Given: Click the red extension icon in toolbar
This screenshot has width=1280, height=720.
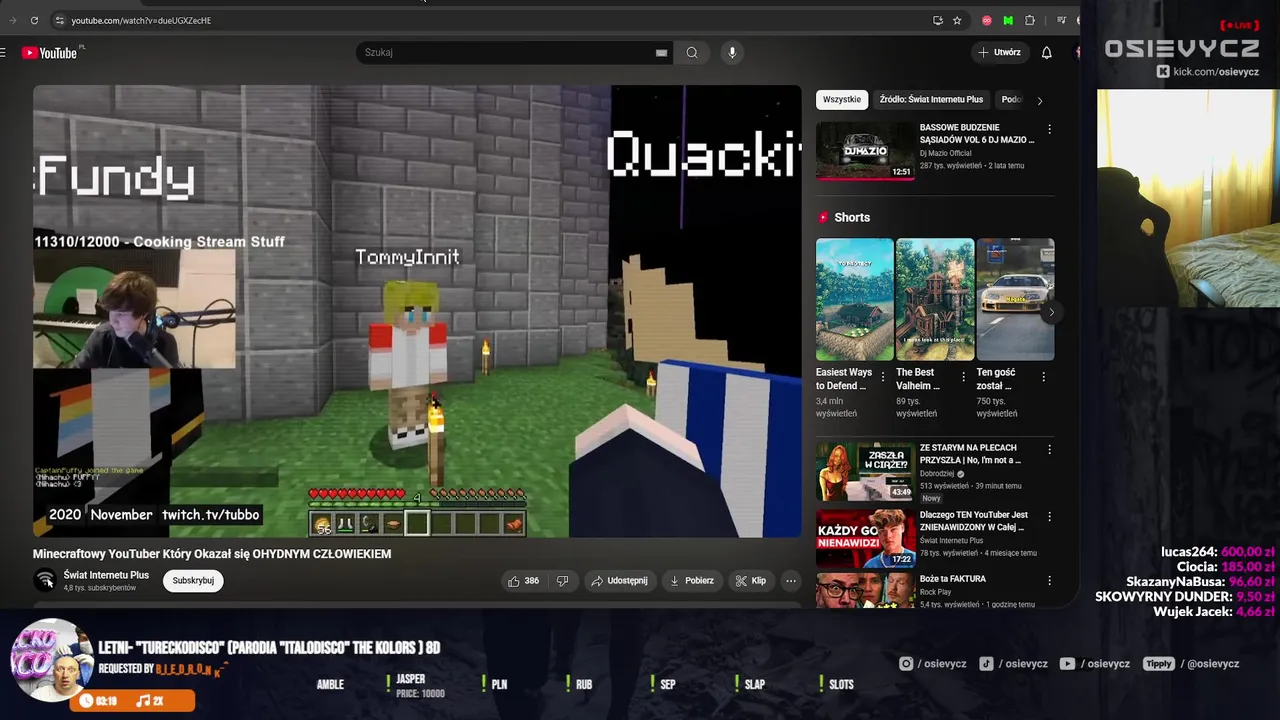Looking at the screenshot, I should (987, 20).
